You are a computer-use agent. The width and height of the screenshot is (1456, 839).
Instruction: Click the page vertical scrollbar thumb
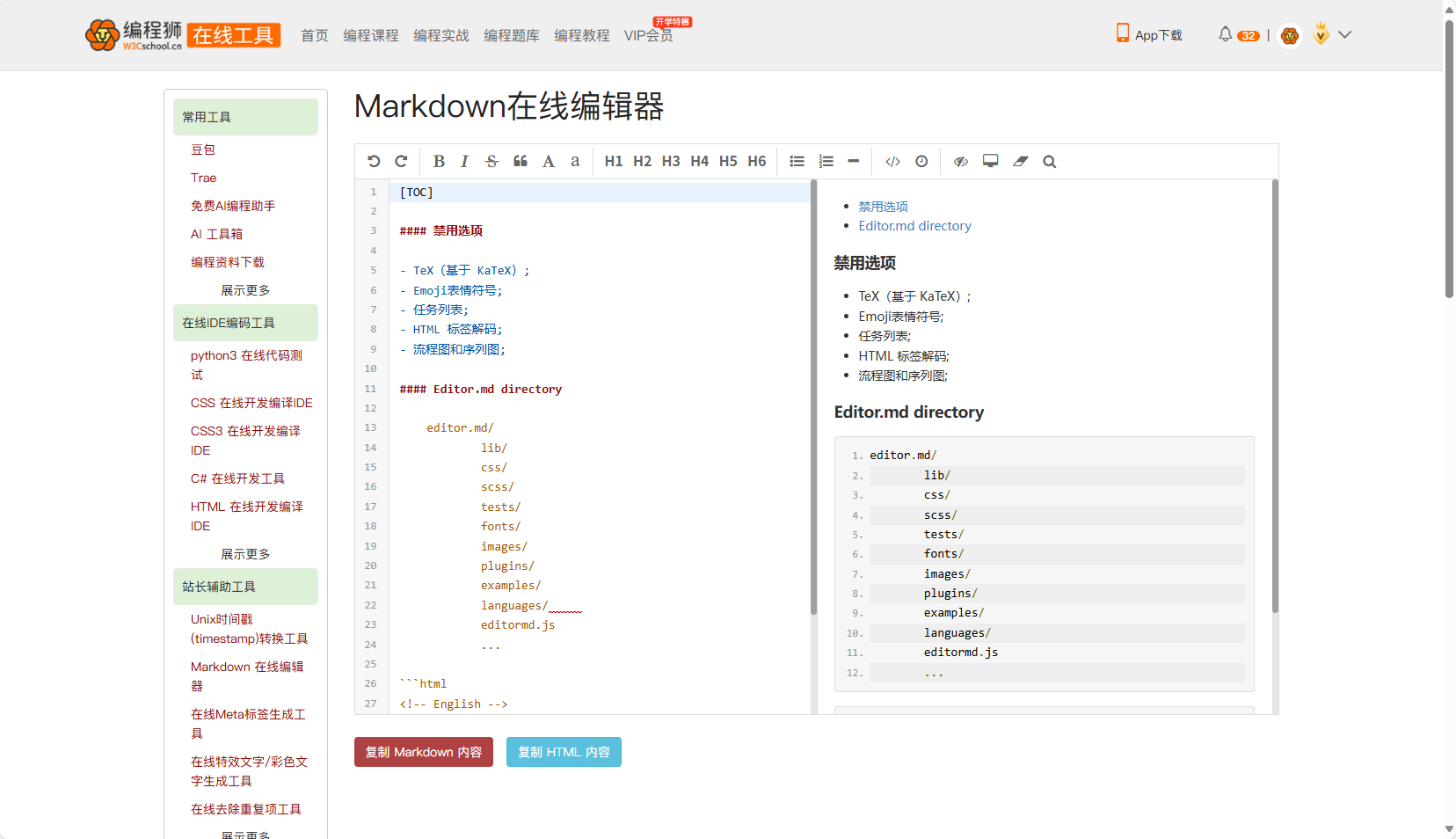pos(1449,158)
